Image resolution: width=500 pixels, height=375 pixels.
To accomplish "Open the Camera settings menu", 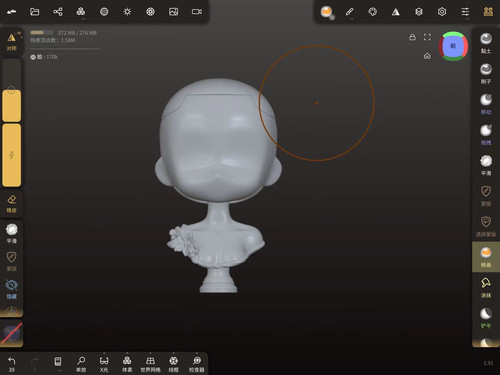I will pyautogui.click(x=197, y=12).
